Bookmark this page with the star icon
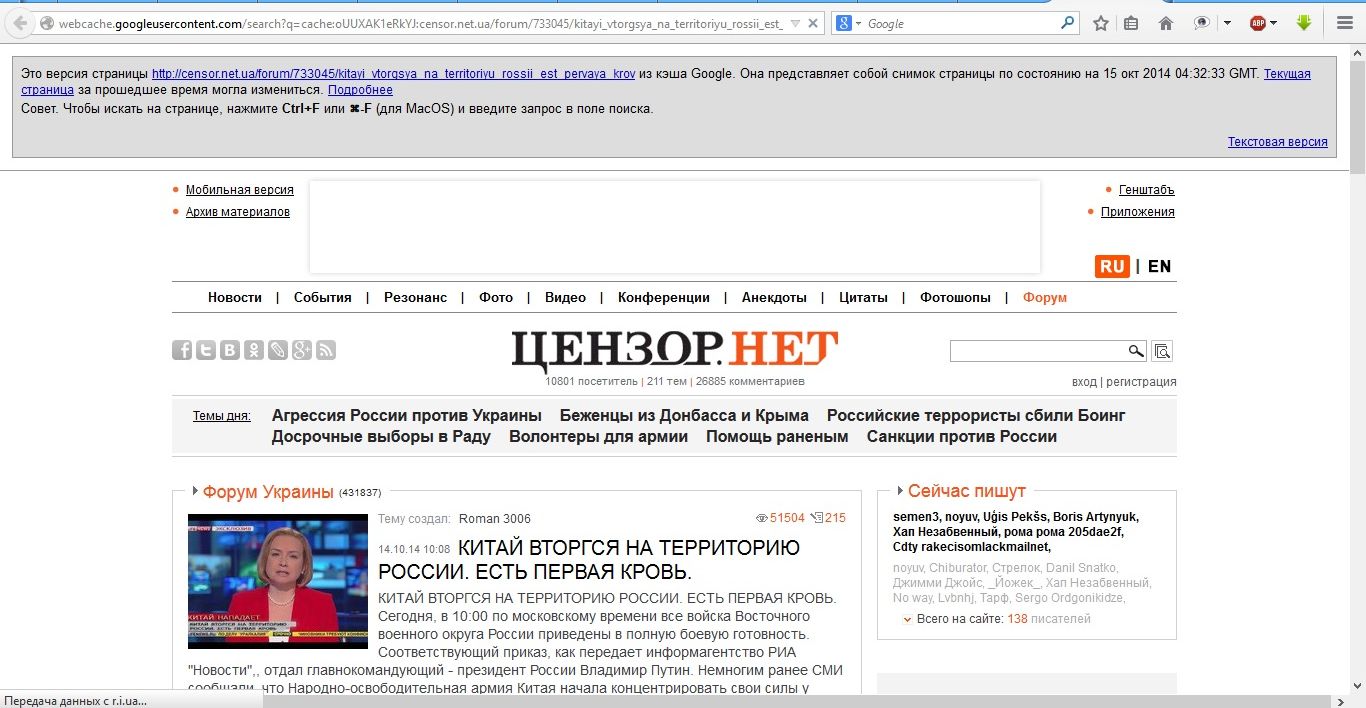Screen dimensions: 1366x708 click(x=1101, y=23)
